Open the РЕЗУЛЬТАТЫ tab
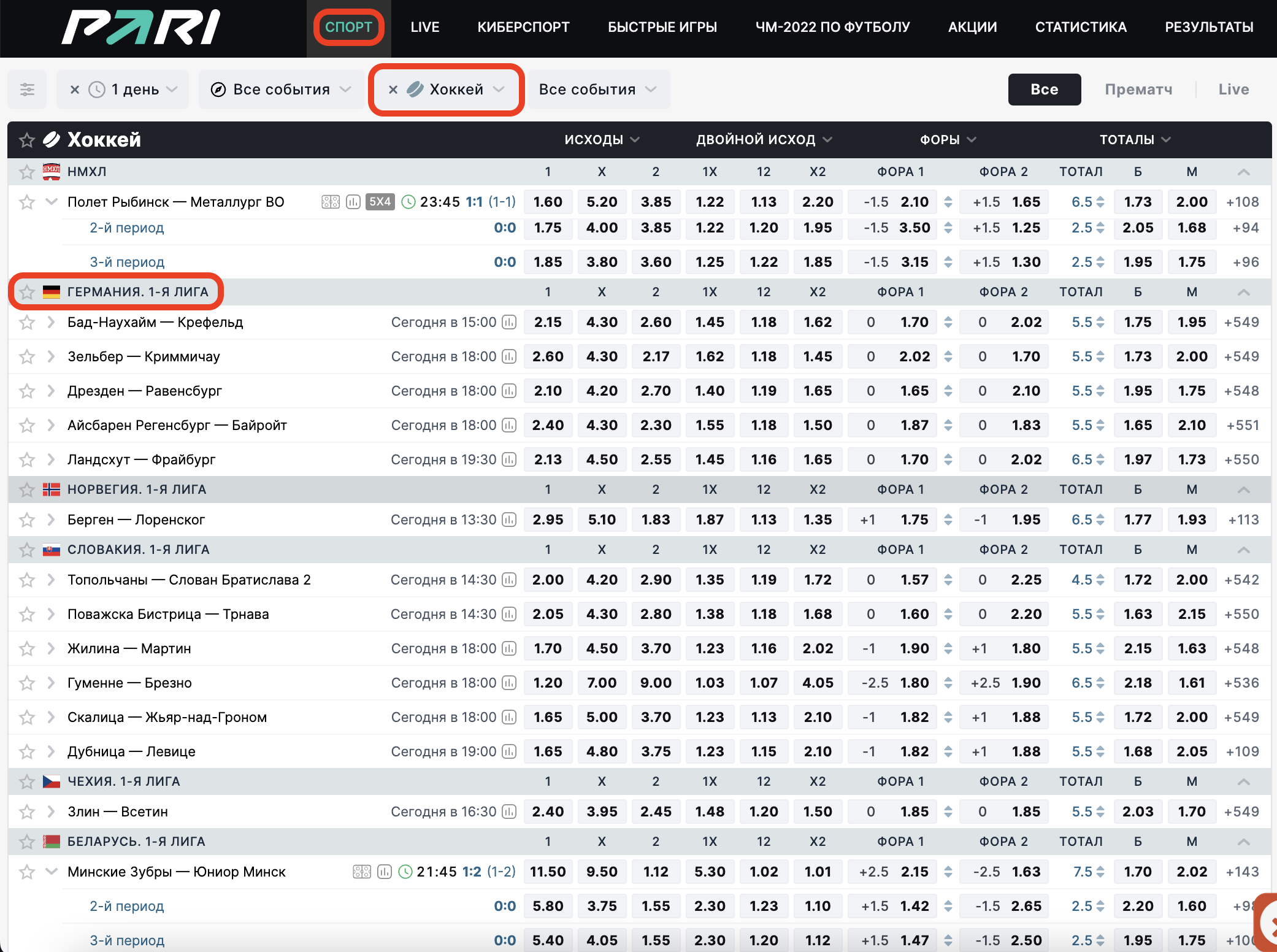1277x952 pixels. 1209,27
